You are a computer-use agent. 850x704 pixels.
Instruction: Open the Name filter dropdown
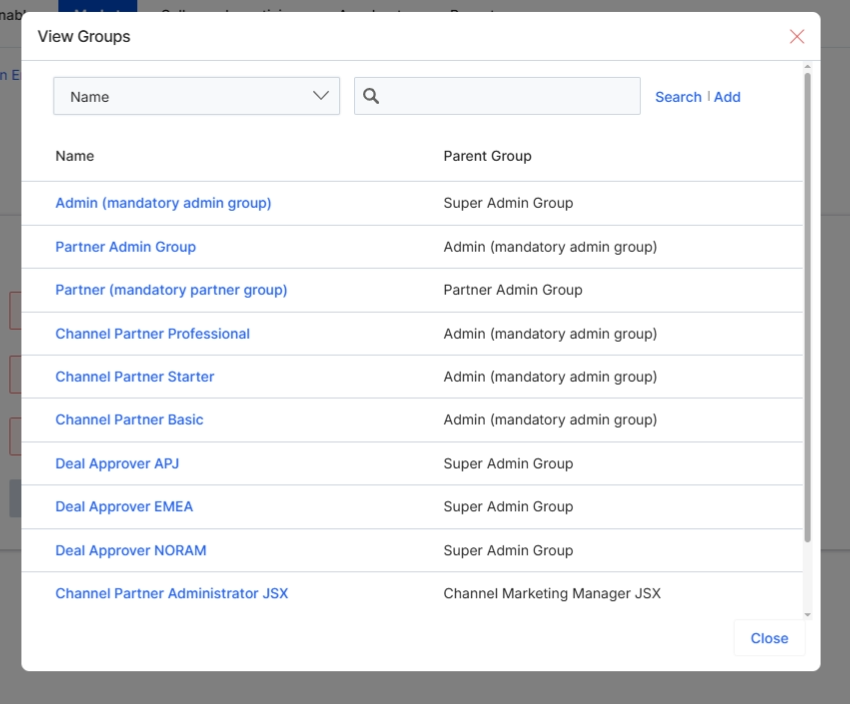(x=196, y=96)
